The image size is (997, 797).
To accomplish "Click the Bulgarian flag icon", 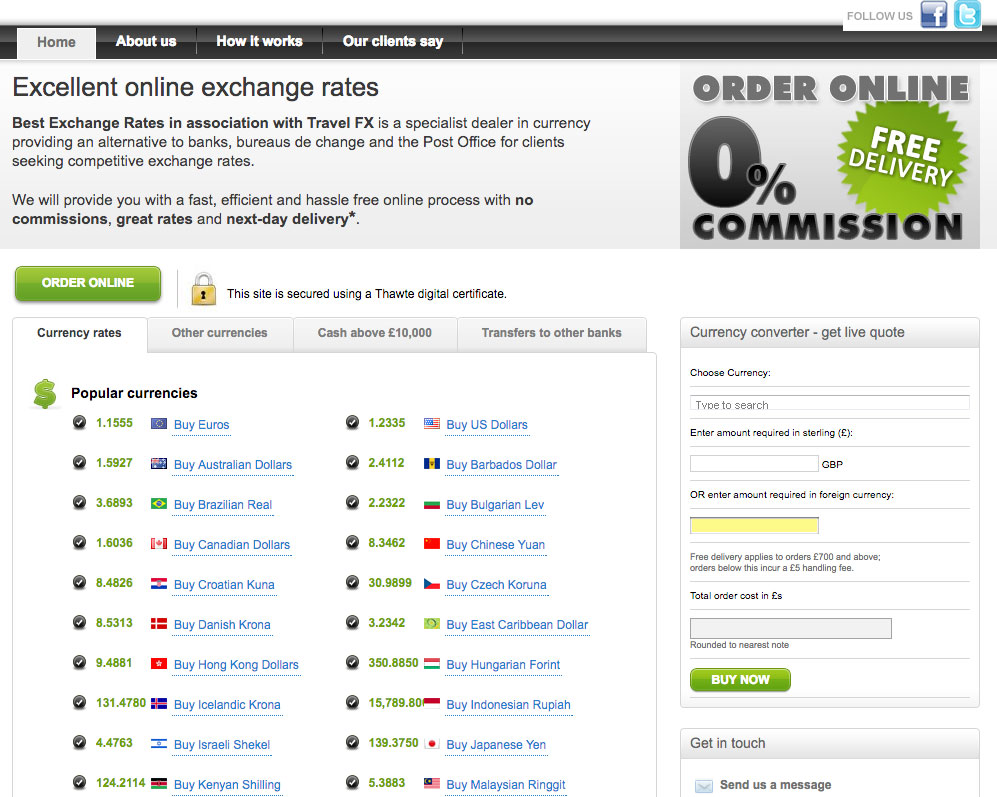I will [x=432, y=505].
